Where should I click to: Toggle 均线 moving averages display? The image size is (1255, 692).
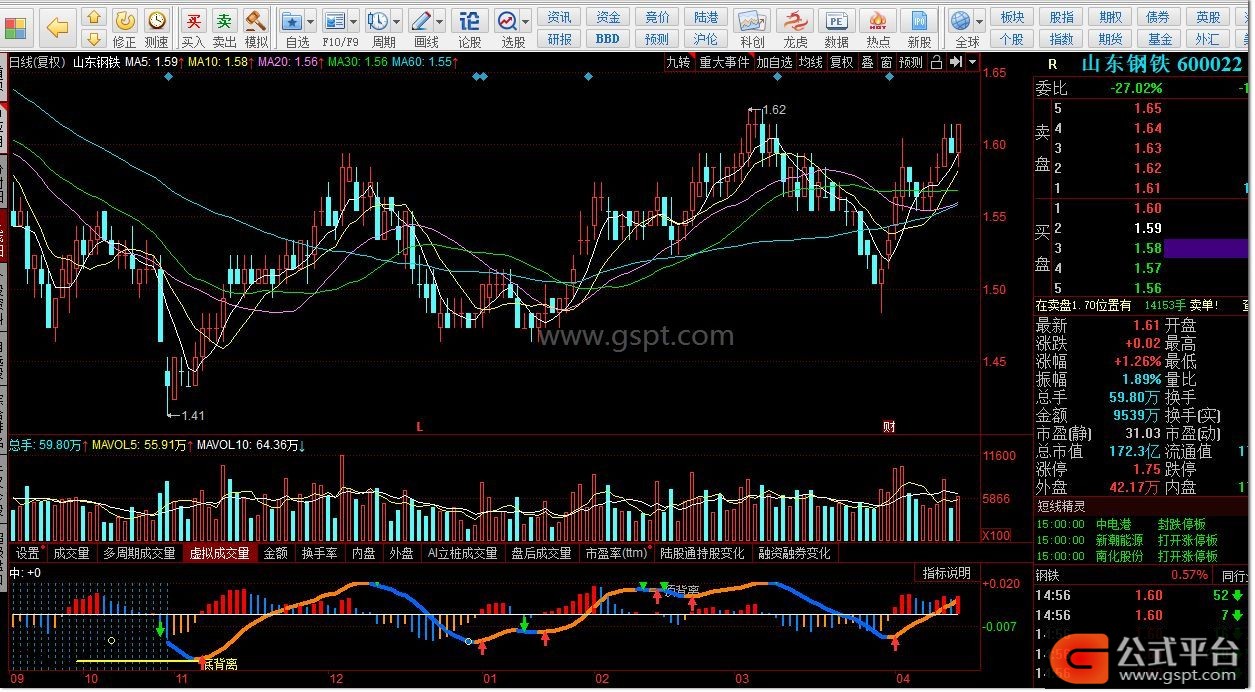(810, 62)
